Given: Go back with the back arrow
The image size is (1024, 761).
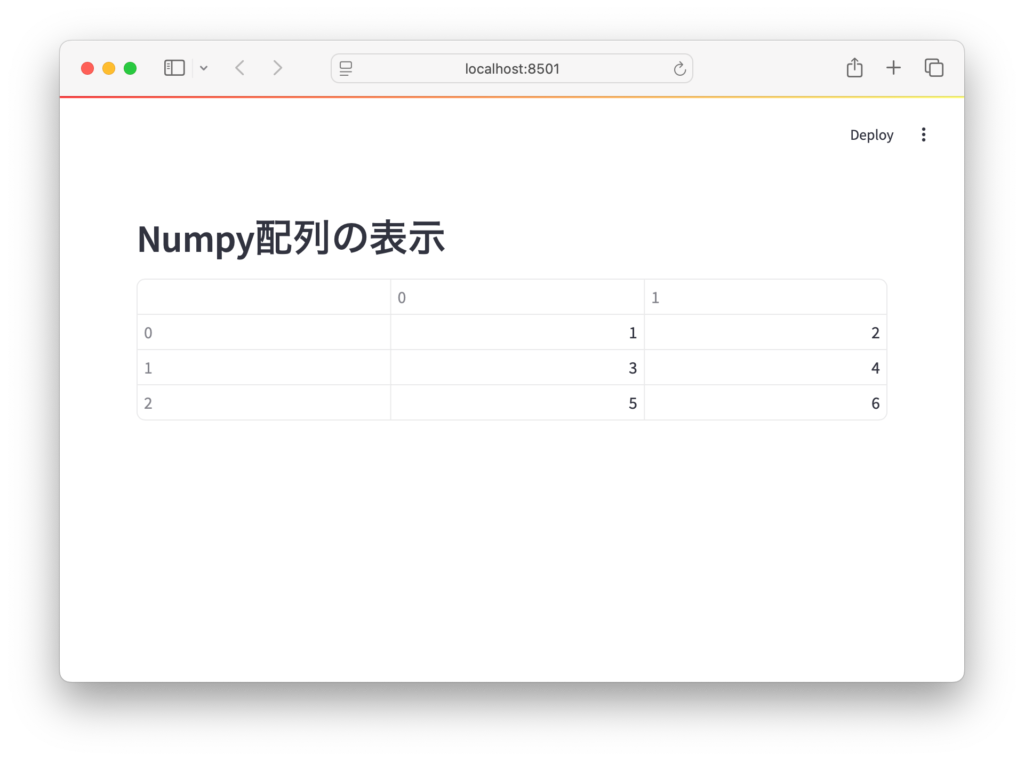Looking at the screenshot, I should click(239, 68).
